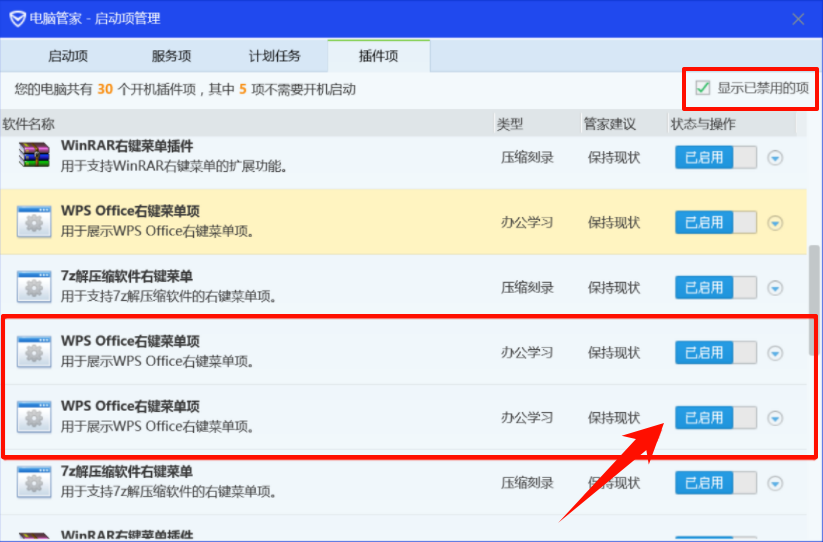Open the round dropdown arrow in highlighted WPS Office row

coord(775,223)
